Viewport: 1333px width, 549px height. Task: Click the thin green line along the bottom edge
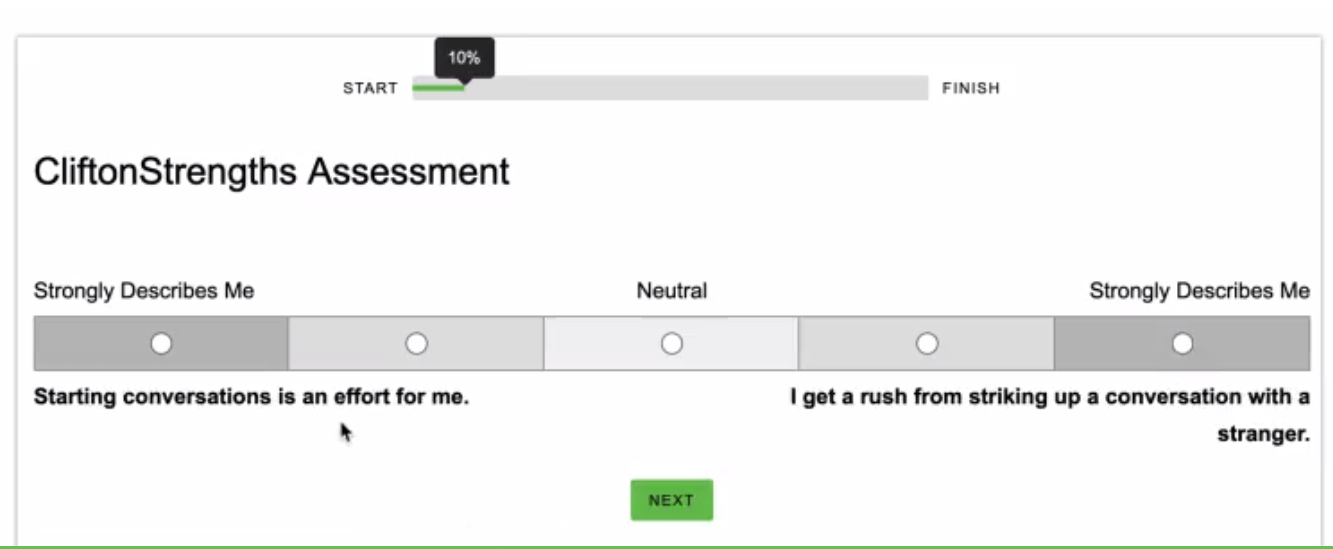(x=666, y=546)
